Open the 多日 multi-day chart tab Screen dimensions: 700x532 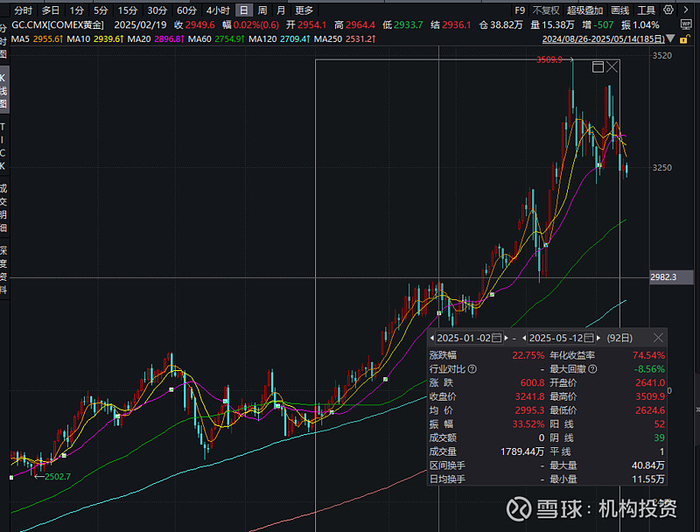tap(50, 10)
